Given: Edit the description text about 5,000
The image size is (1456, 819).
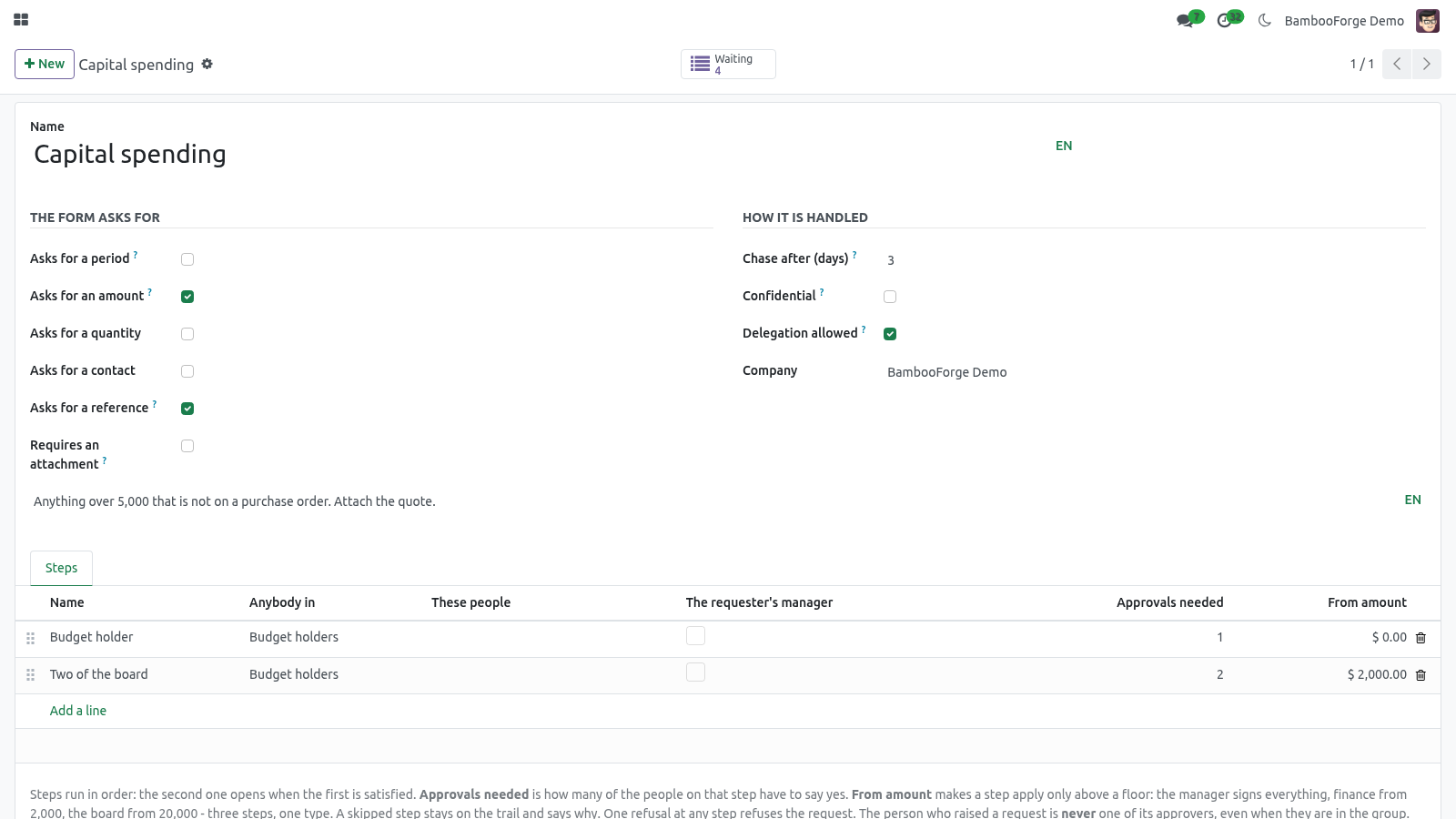Looking at the screenshot, I should [x=714, y=501].
